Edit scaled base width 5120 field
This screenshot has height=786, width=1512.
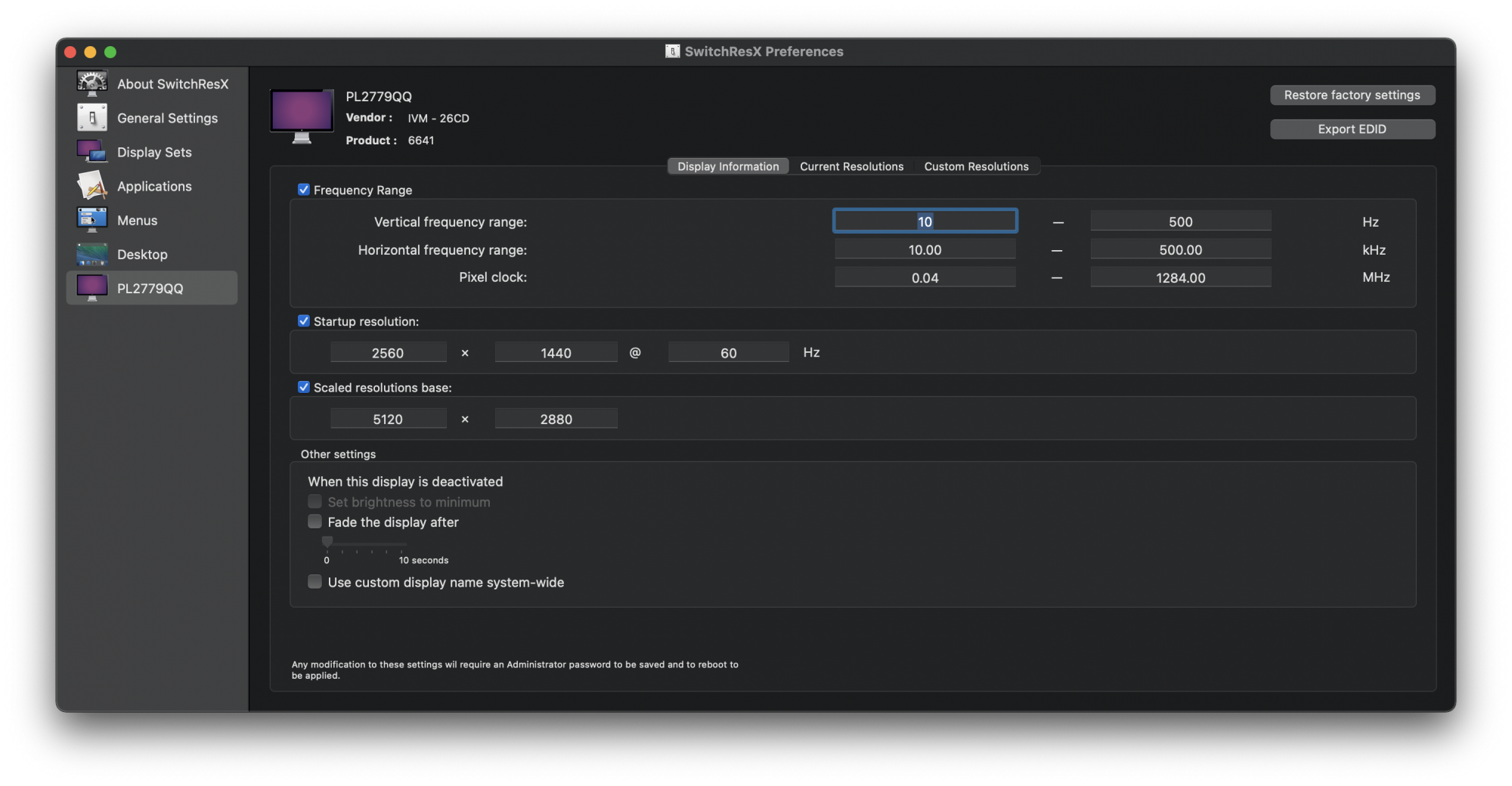point(388,419)
